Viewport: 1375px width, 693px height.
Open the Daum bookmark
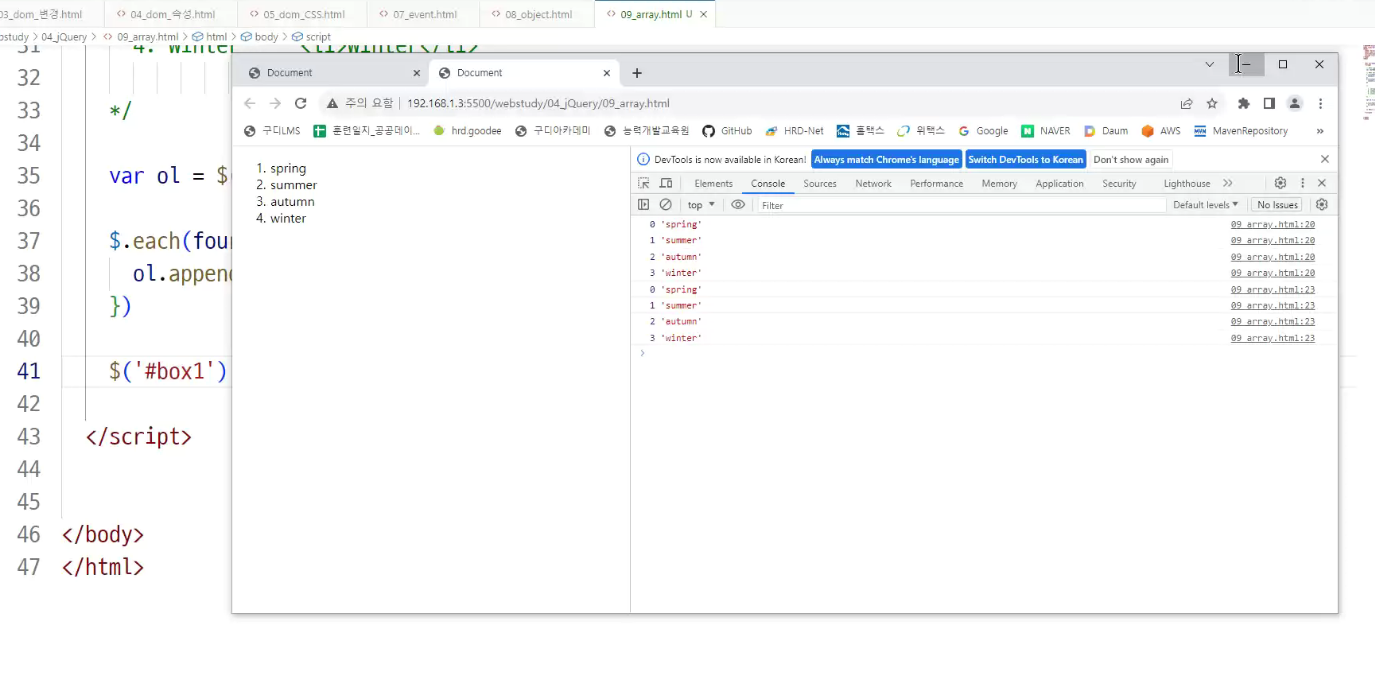1106,131
